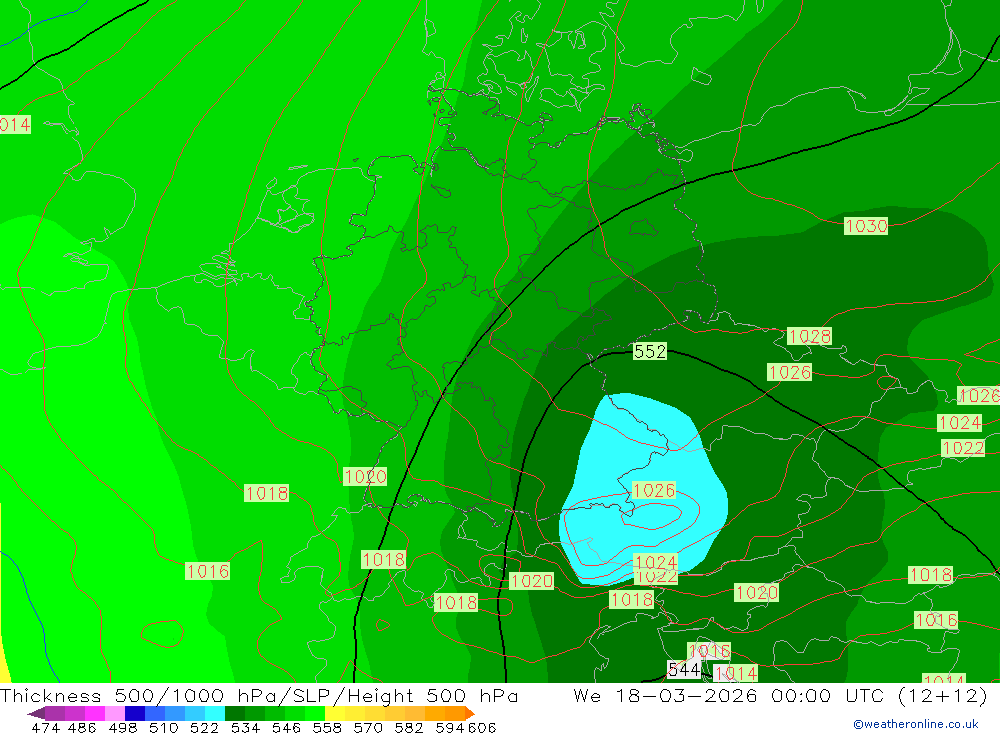Click the 1026 label just below the 1028 label
Viewport: 1000px width, 733px height.
[x=789, y=372]
